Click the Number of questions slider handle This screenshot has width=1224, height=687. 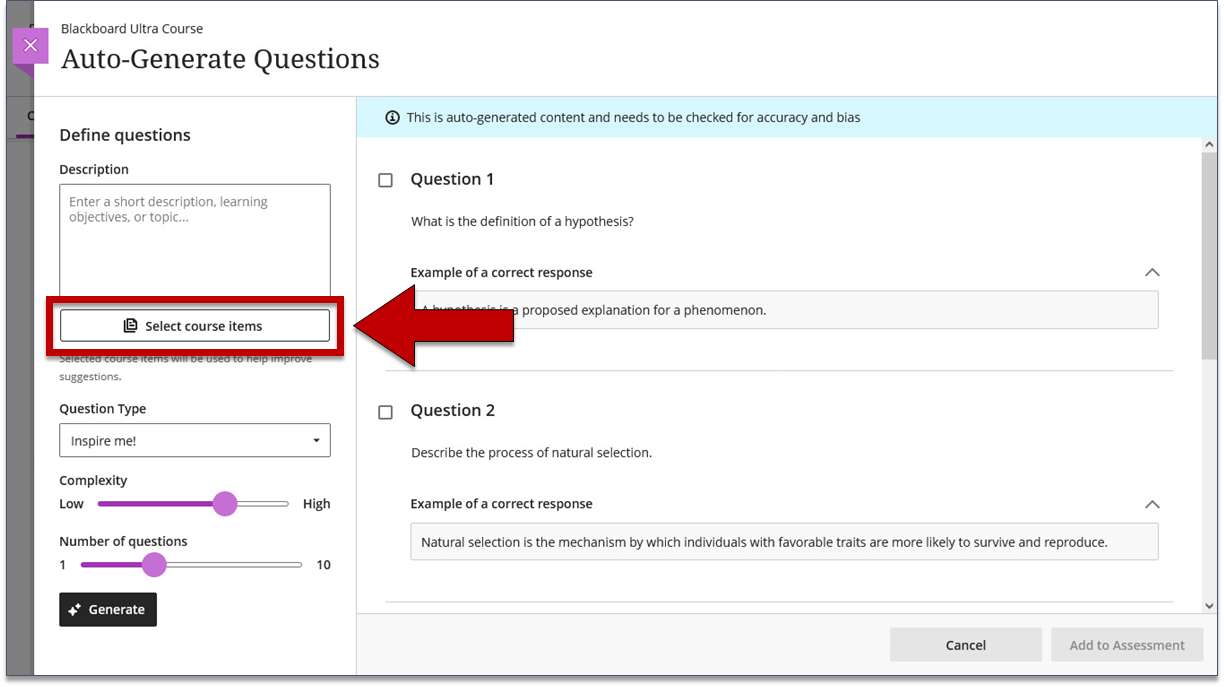[154, 565]
